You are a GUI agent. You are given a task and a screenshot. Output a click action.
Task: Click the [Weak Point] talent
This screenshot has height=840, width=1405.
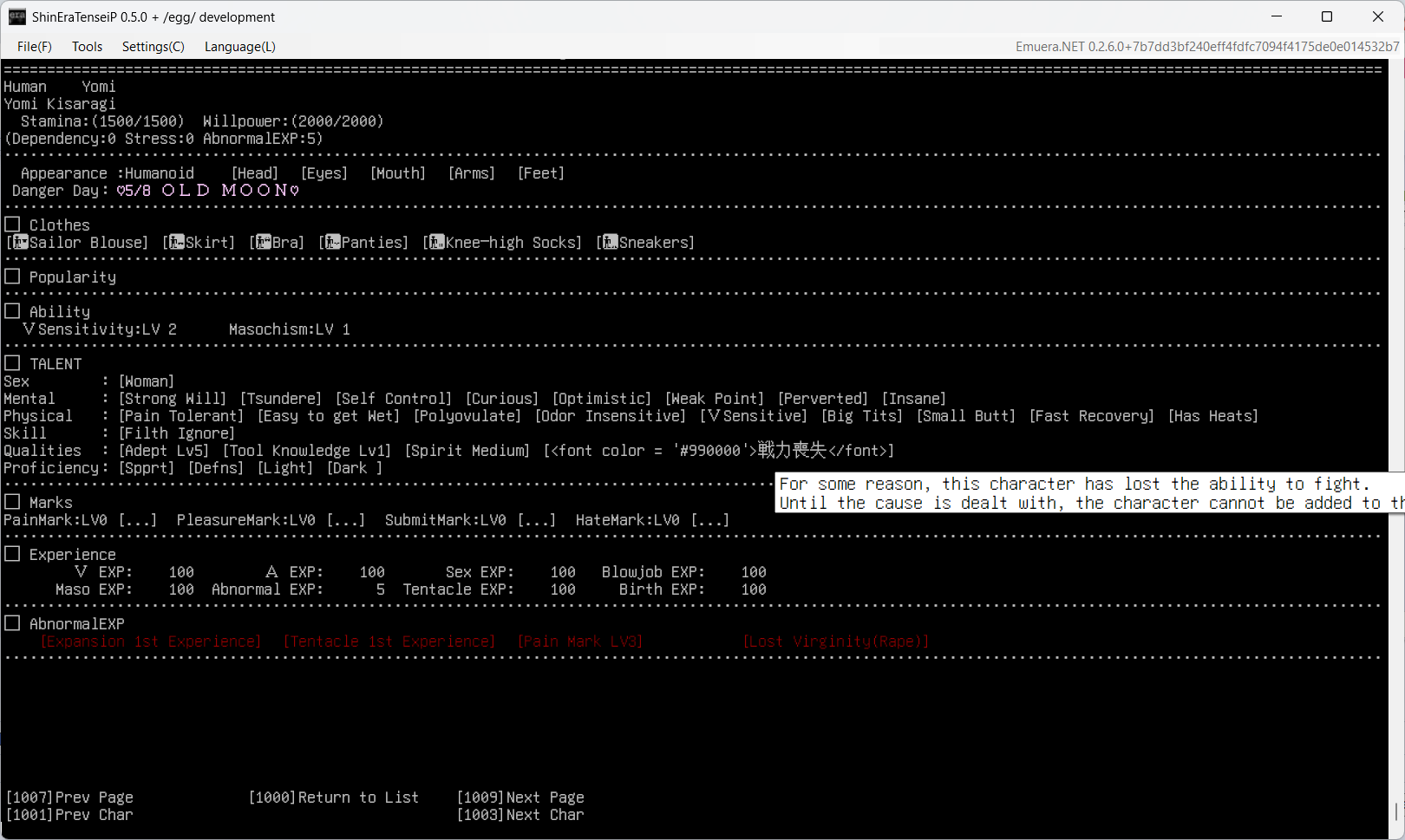tap(715, 399)
